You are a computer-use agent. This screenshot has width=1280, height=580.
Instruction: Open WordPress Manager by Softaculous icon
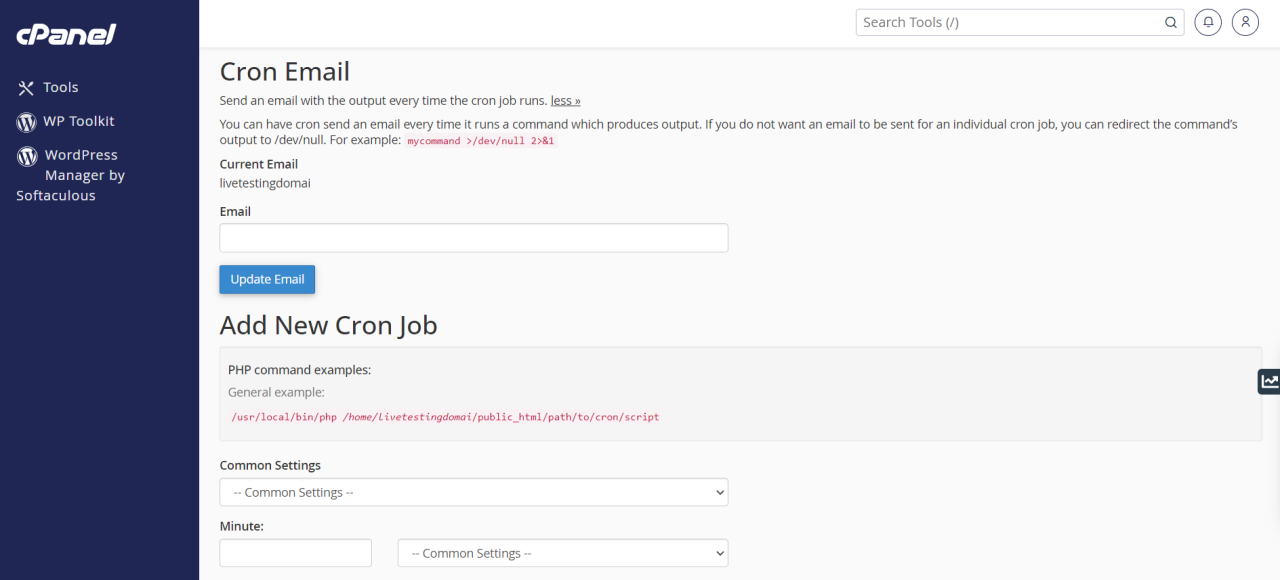[28, 154]
